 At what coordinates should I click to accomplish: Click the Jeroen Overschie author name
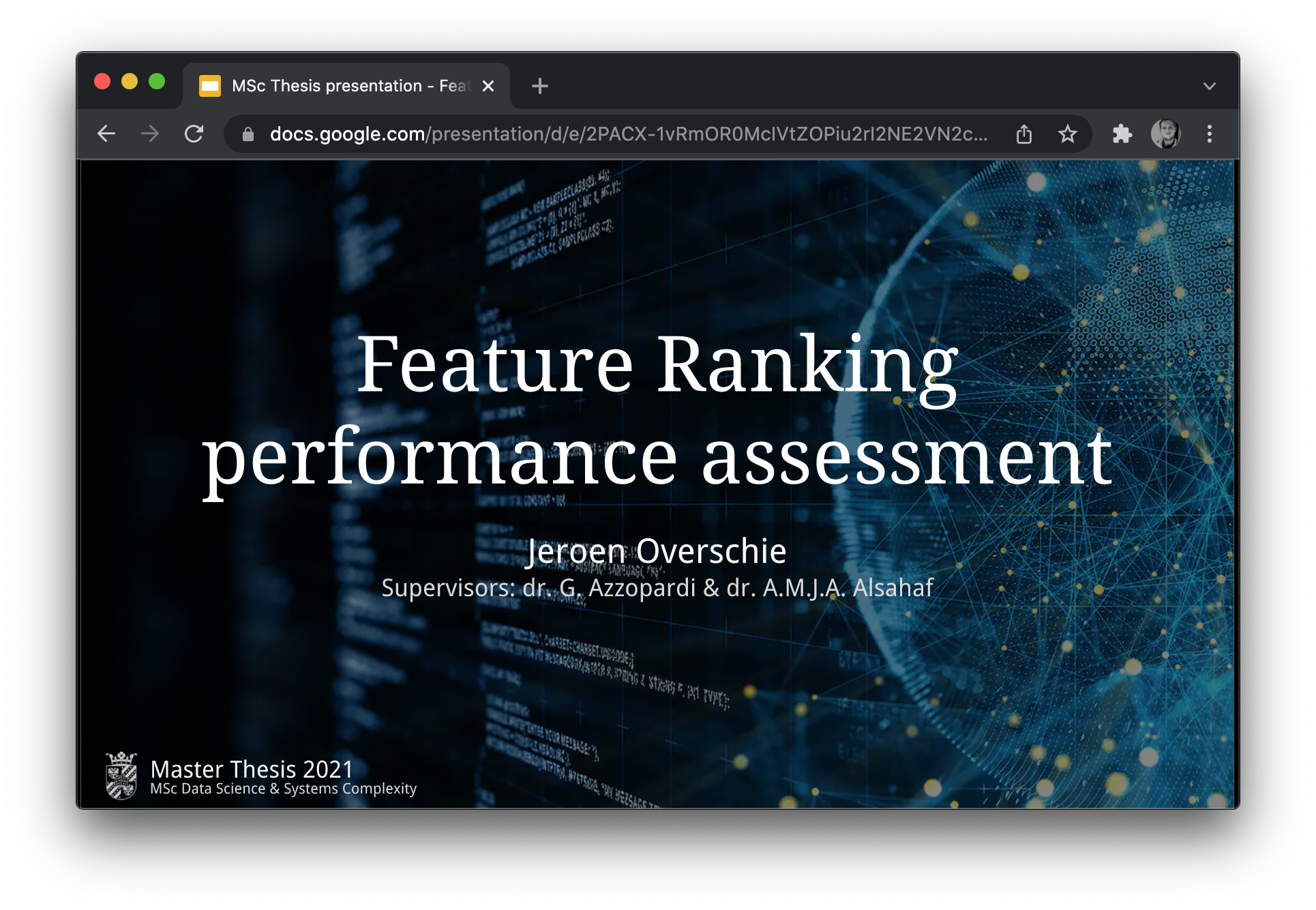(657, 551)
